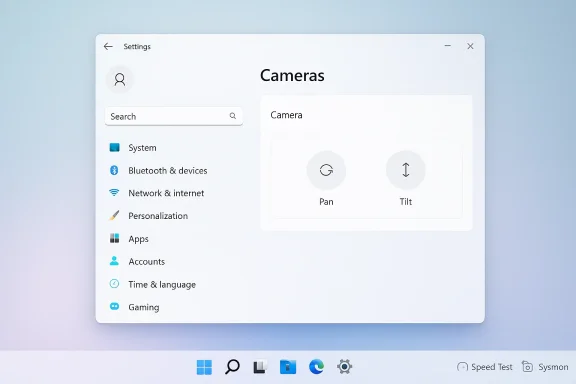Image resolution: width=576 pixels, height=384 pixels.
Task: Click the Tilt label text
Action: click(406, 202)
